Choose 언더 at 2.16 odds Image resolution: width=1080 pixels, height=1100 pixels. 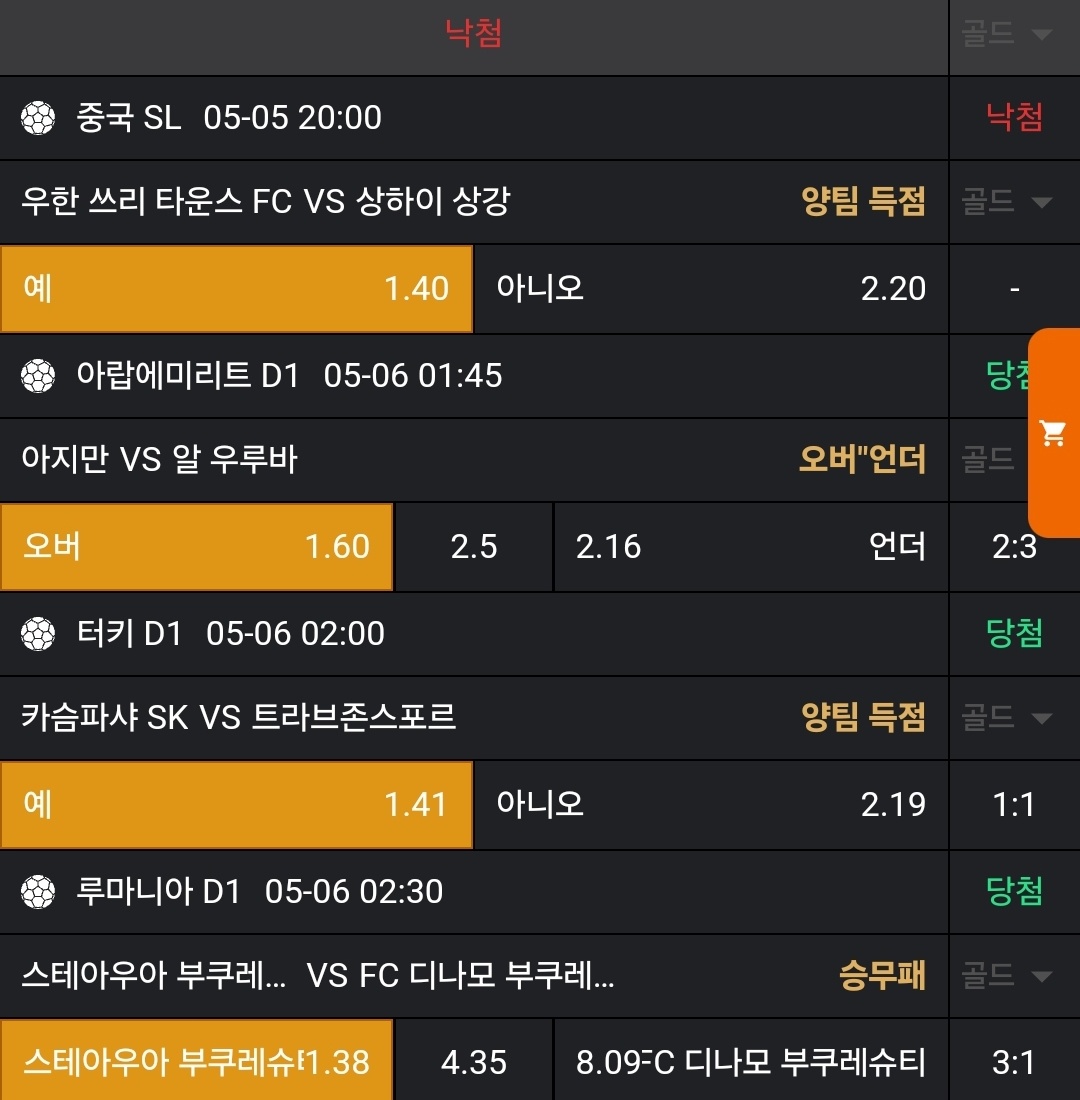750,547
